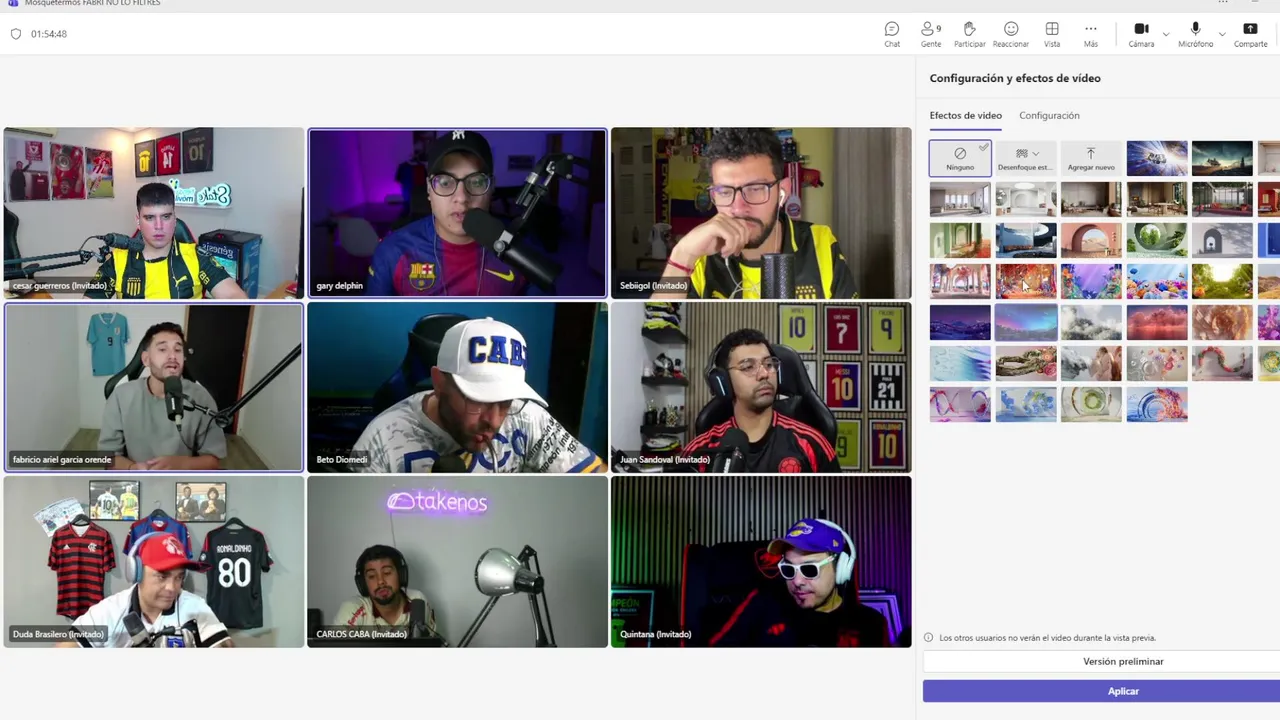Screen dimensions: 1280x720
Task: Select fabricio ariel garcia orende tile
Action: pyautogui.click(x=154, y=387)
